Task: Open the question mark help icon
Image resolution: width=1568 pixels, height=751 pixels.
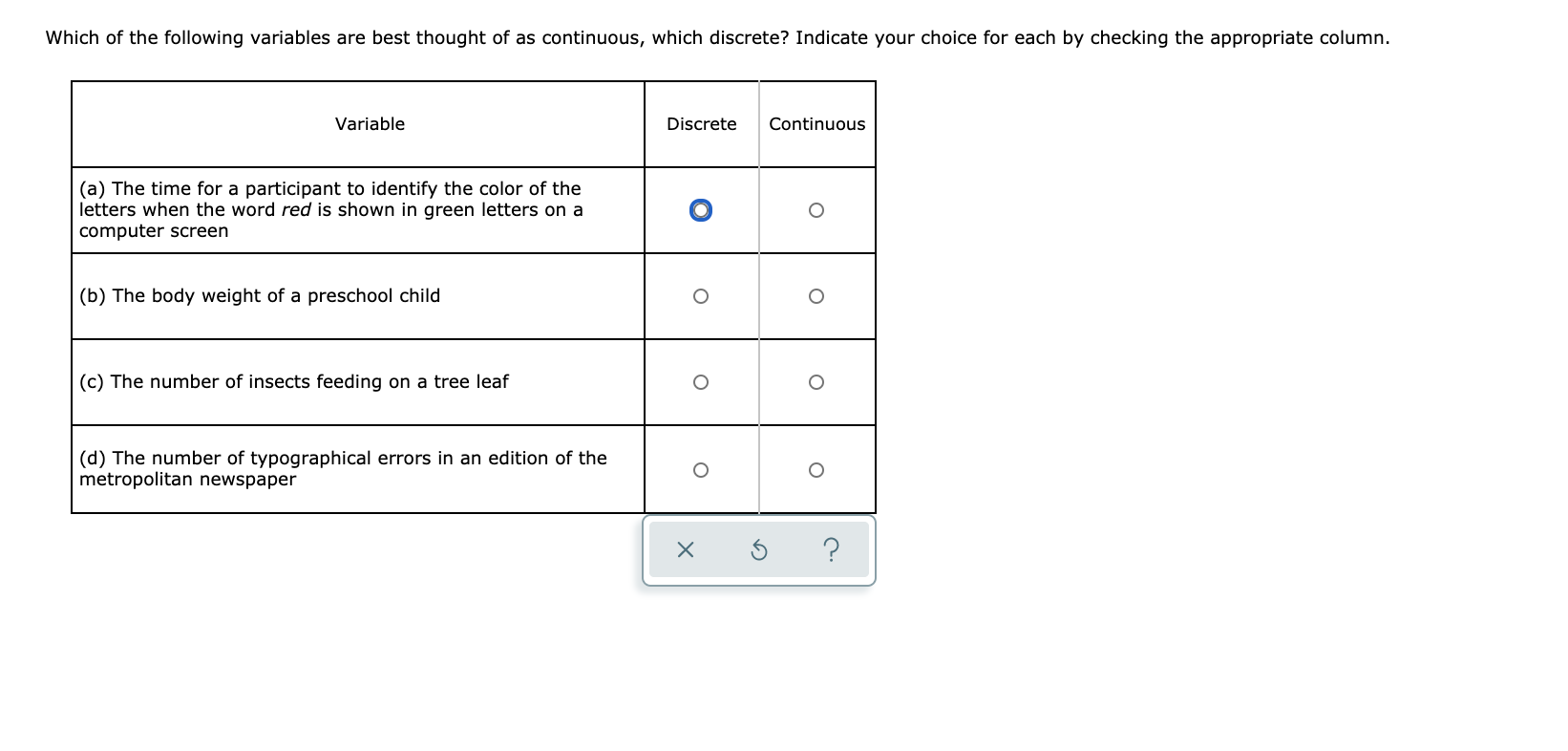Action: point(832,550)
